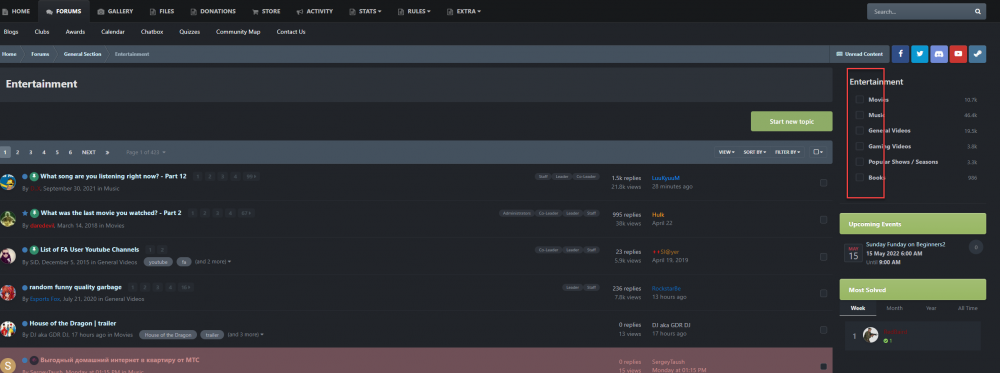Open the ACTIVITY menu item

(314, 11)
